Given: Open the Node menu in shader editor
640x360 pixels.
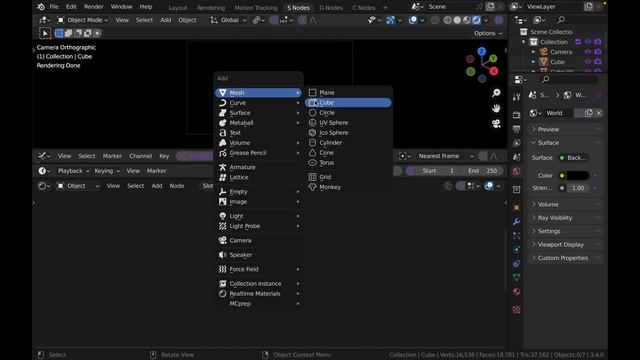Looking at the screenshot, I should point(177,186).
